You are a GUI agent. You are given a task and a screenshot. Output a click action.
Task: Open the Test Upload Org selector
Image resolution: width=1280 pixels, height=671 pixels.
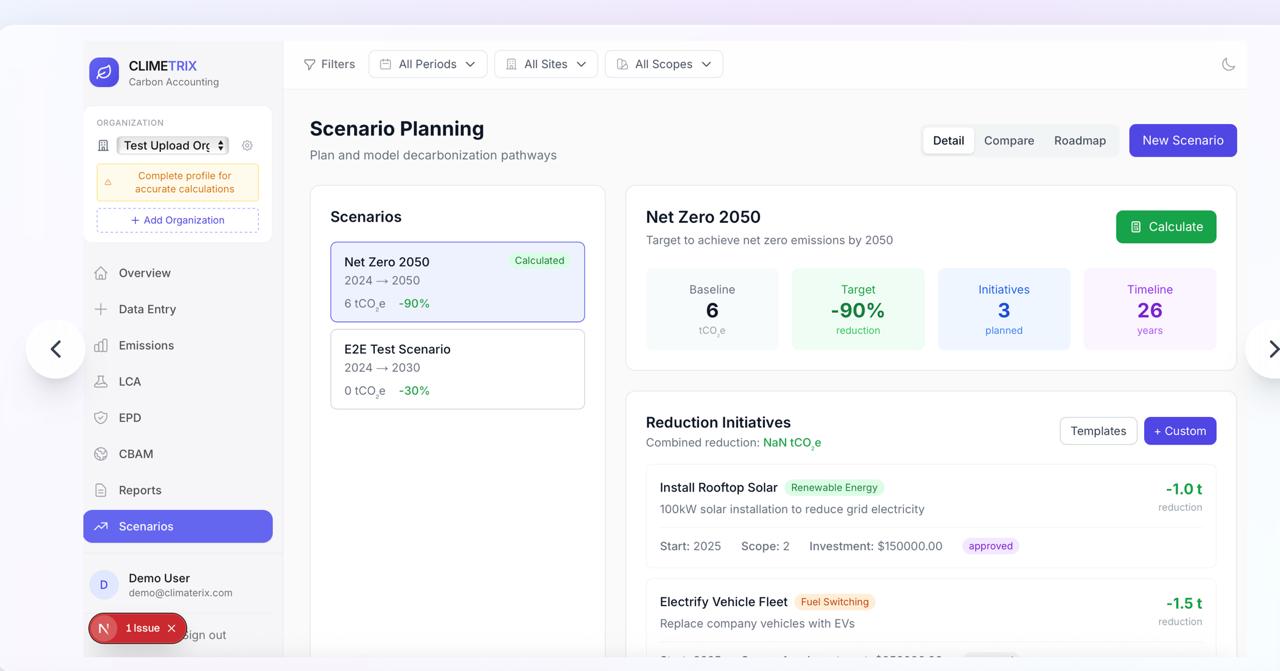pyautogui.click(x=172, y=144)
